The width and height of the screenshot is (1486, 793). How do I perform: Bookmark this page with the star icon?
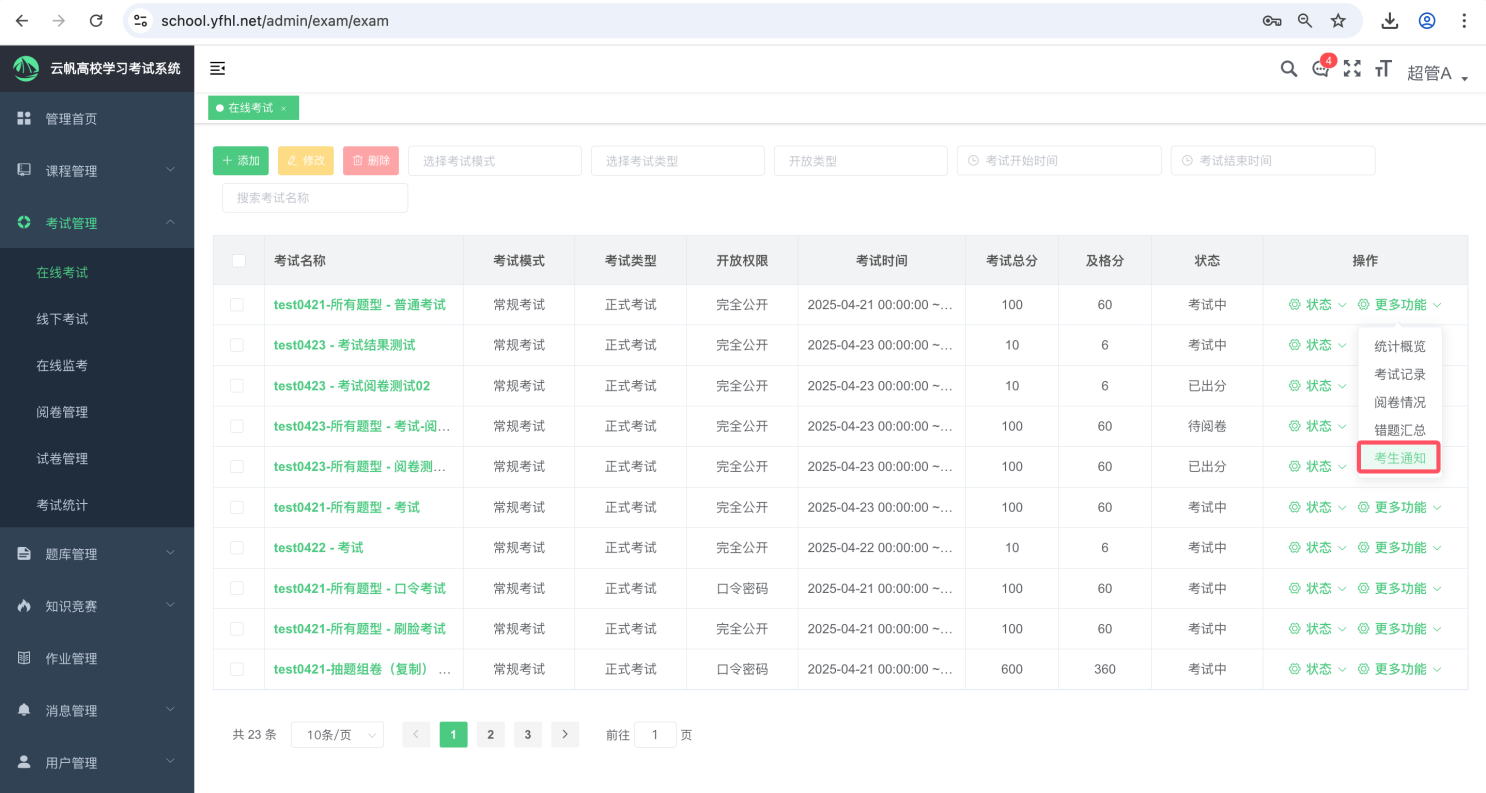tap(1338, 20)
